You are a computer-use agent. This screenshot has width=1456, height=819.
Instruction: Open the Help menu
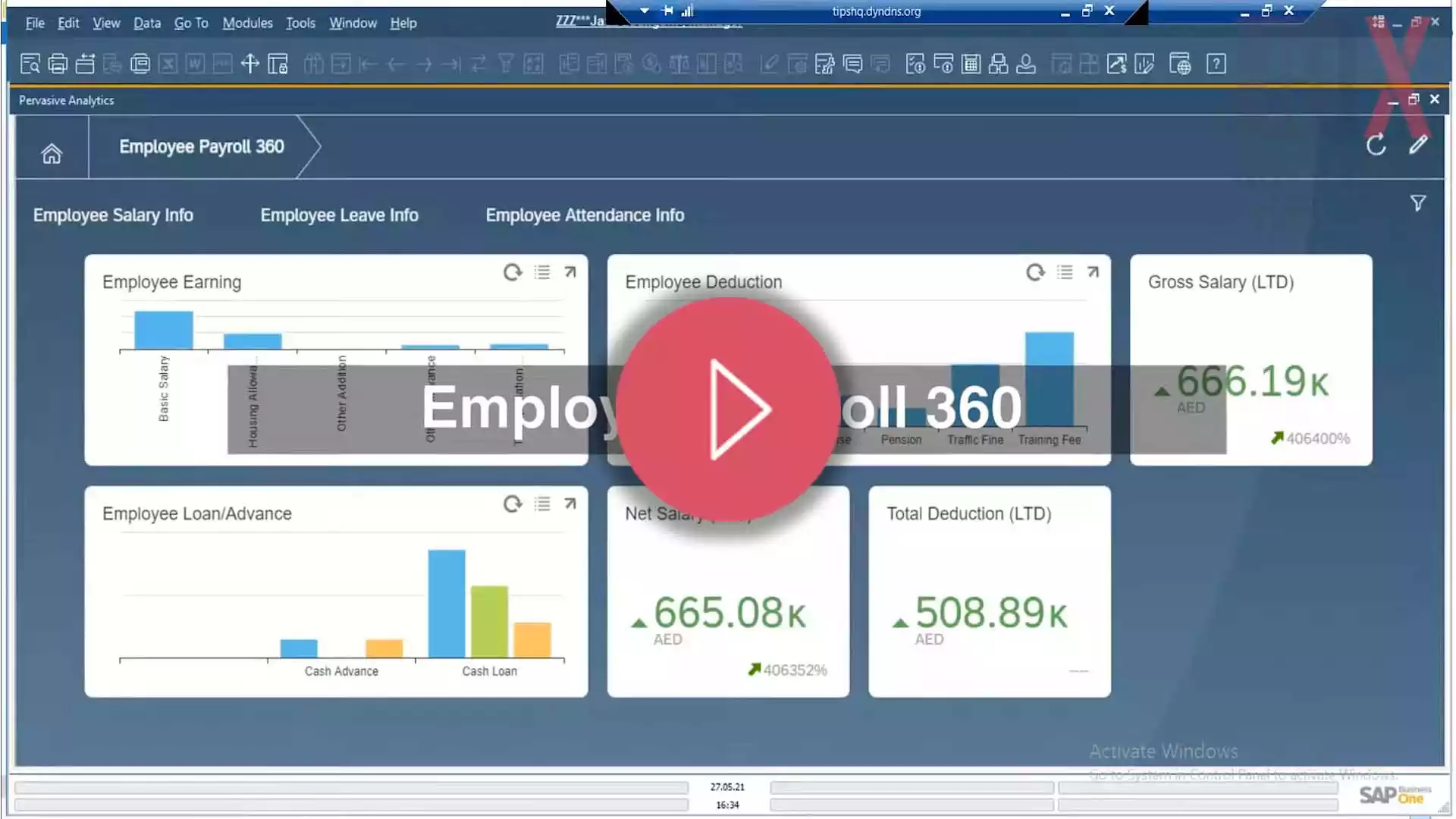tap(403, 23)
